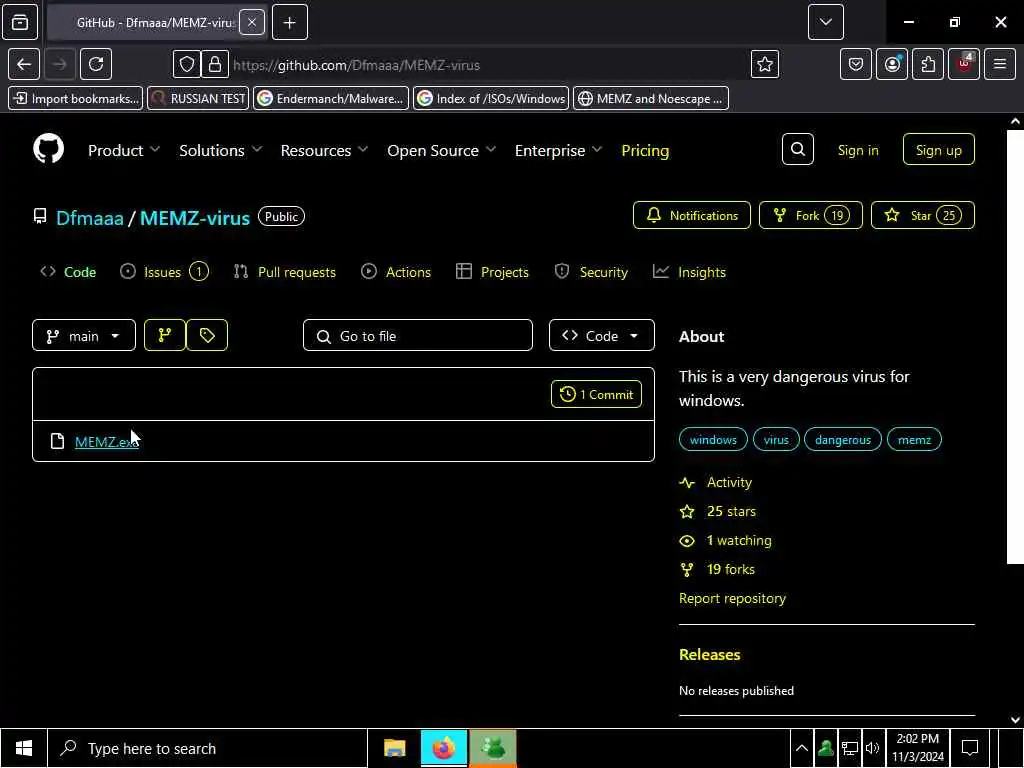This screenshot has height=768, width=1024.
Task: Open a new tab with plus button
Action: (x=290, y=22)
